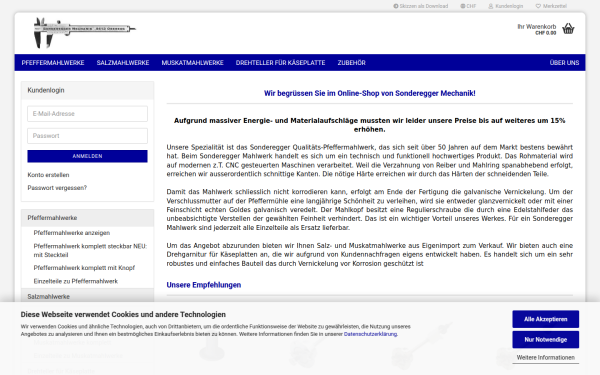Click the Sonderegger caliper logo
Image resolution: width=600 pixels, height=375 pixels.
pyautogui.click(x=85, y=33)
